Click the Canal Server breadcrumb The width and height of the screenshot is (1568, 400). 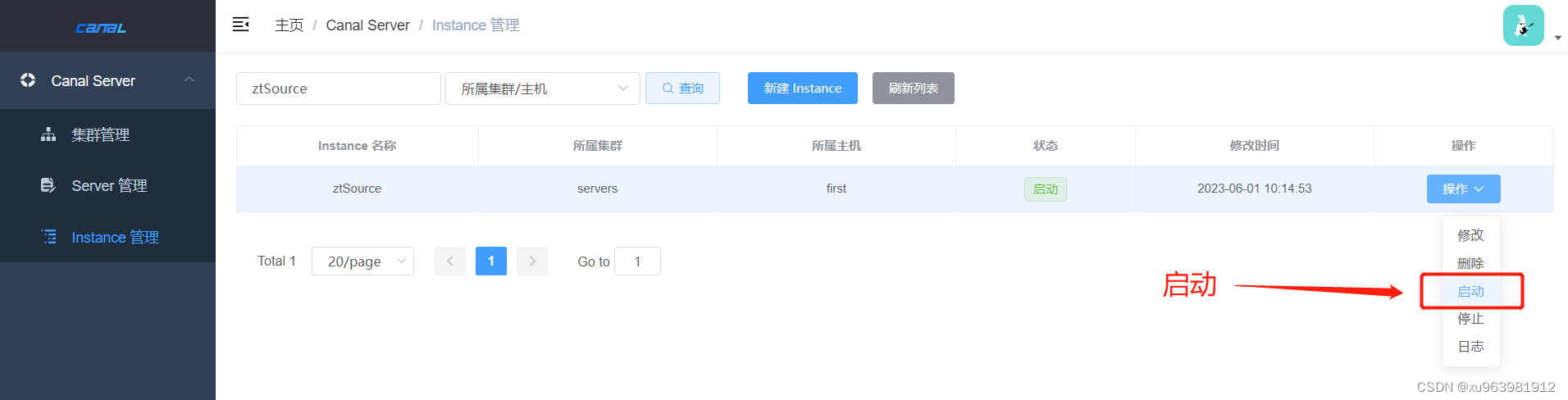pos(367,25)
